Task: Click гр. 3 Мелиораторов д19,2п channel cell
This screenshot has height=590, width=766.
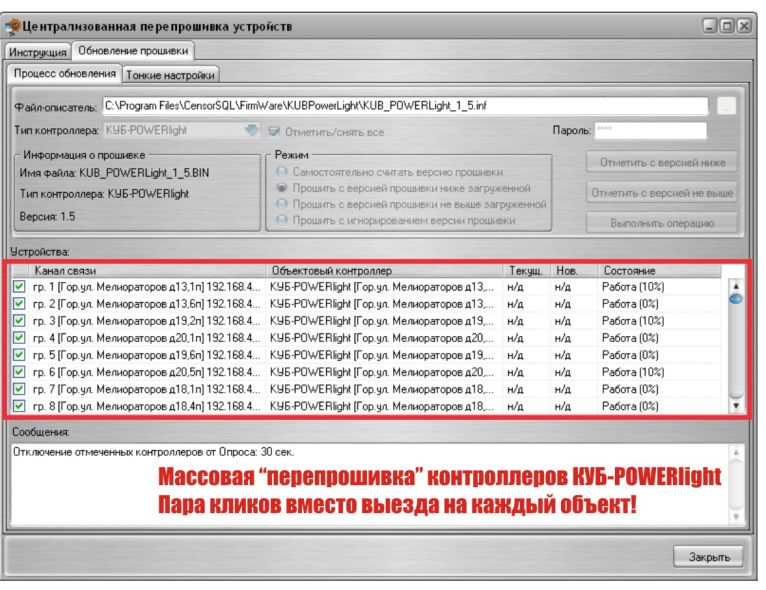Action: [x=147, y=321]
